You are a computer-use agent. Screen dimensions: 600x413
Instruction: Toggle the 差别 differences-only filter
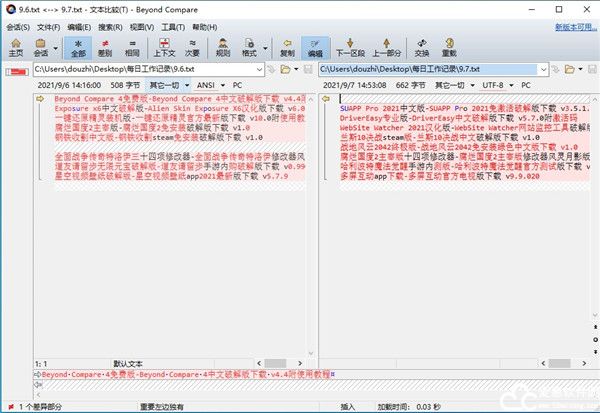(x=104, y=48)
